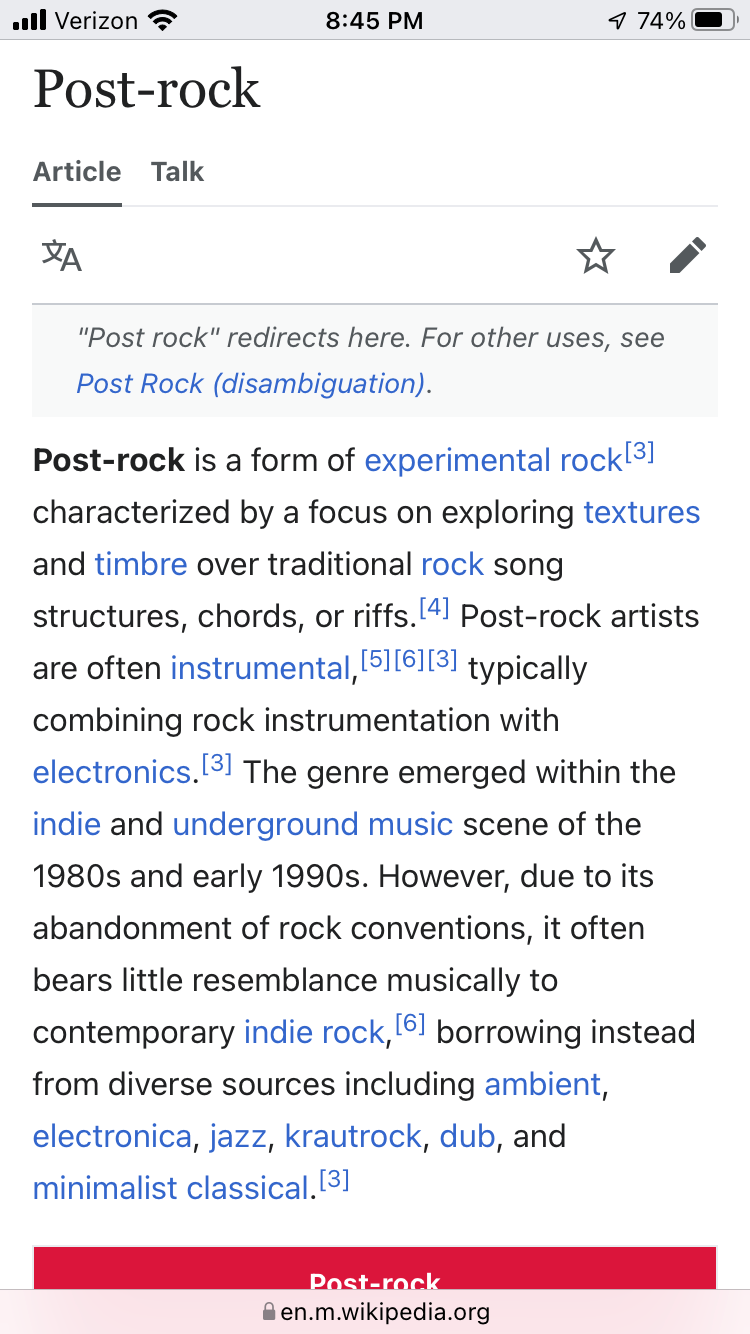This screenshot has width=750, height=1334.
Task: Tap the red Post-rock infobox header
Action: [375, 1270]
